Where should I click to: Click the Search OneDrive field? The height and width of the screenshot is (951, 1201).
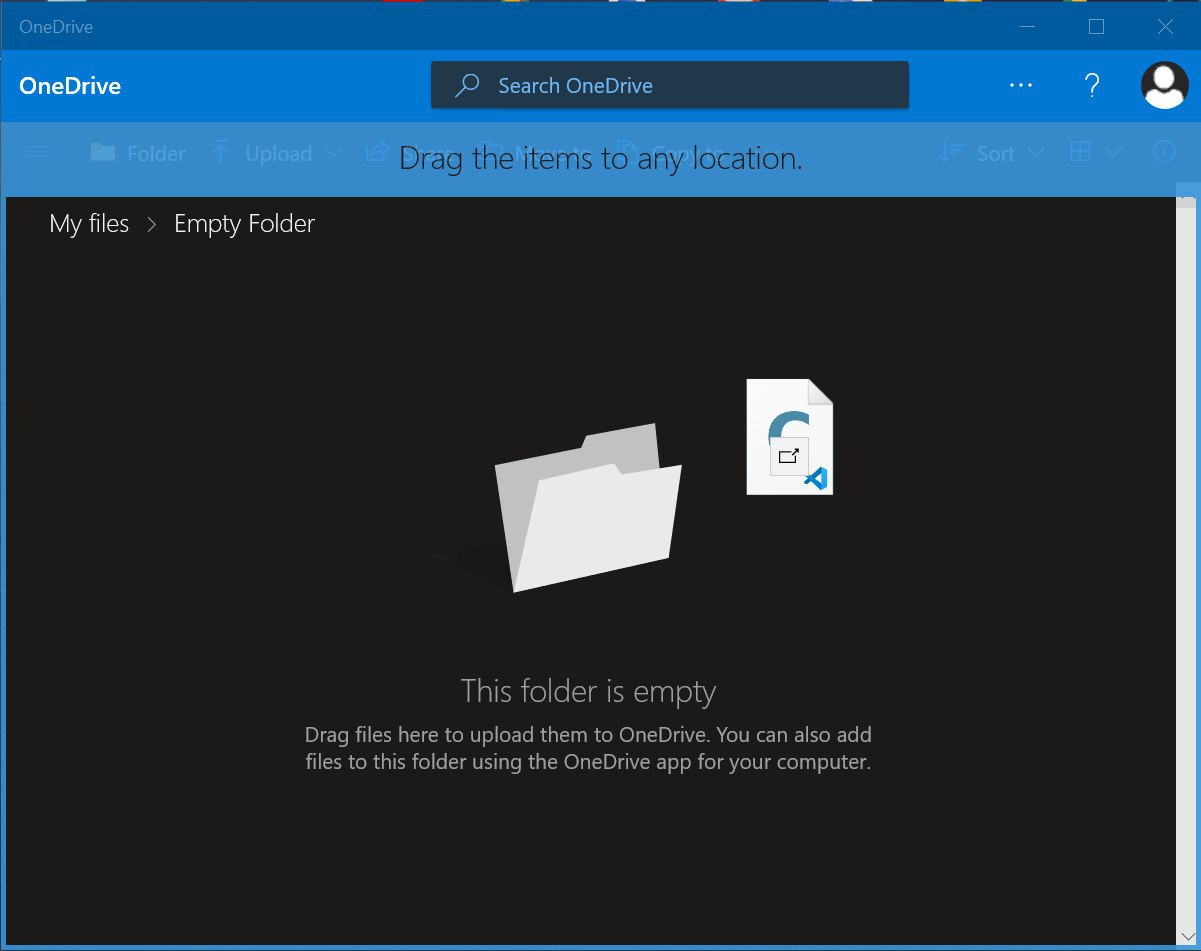click(669, 85)
